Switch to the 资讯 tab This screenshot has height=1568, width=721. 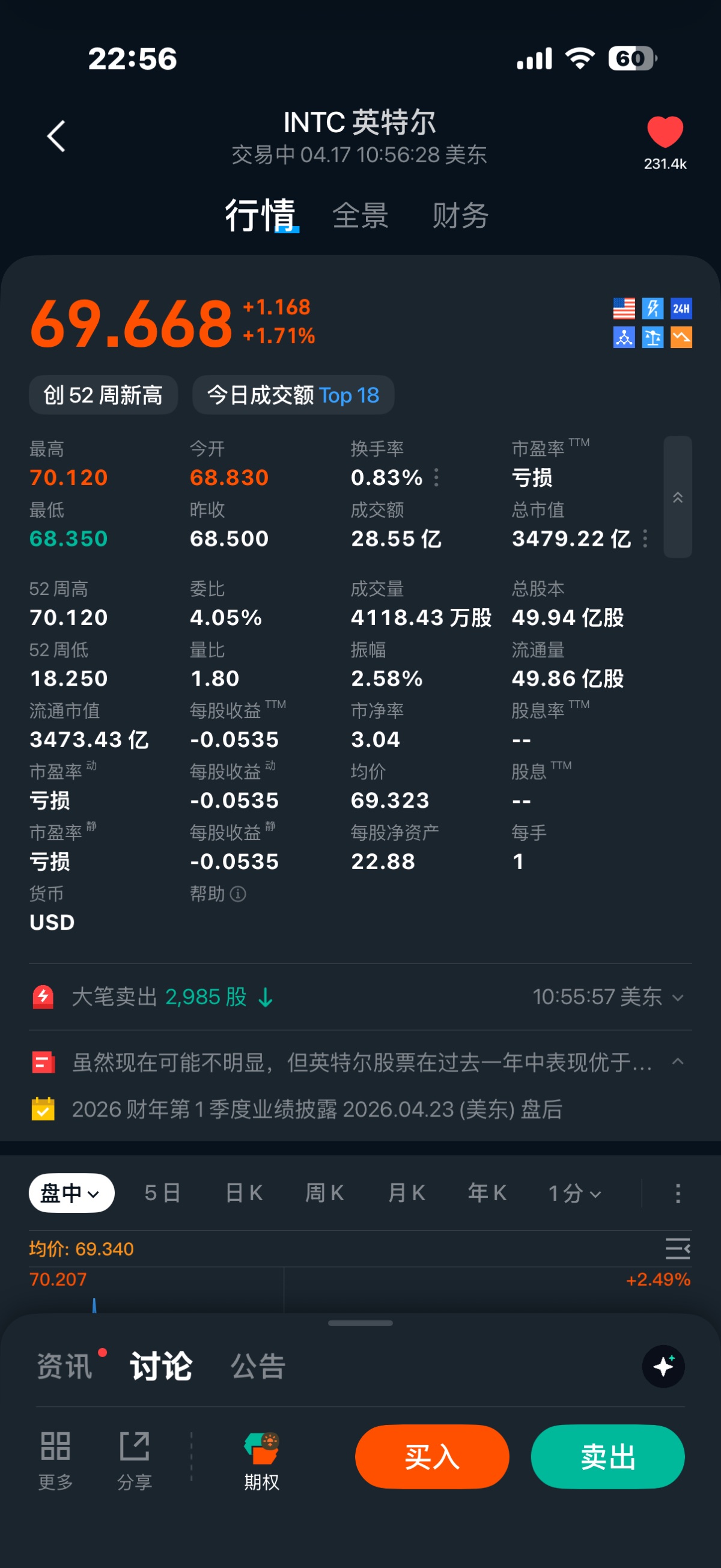pos(64,1366)
